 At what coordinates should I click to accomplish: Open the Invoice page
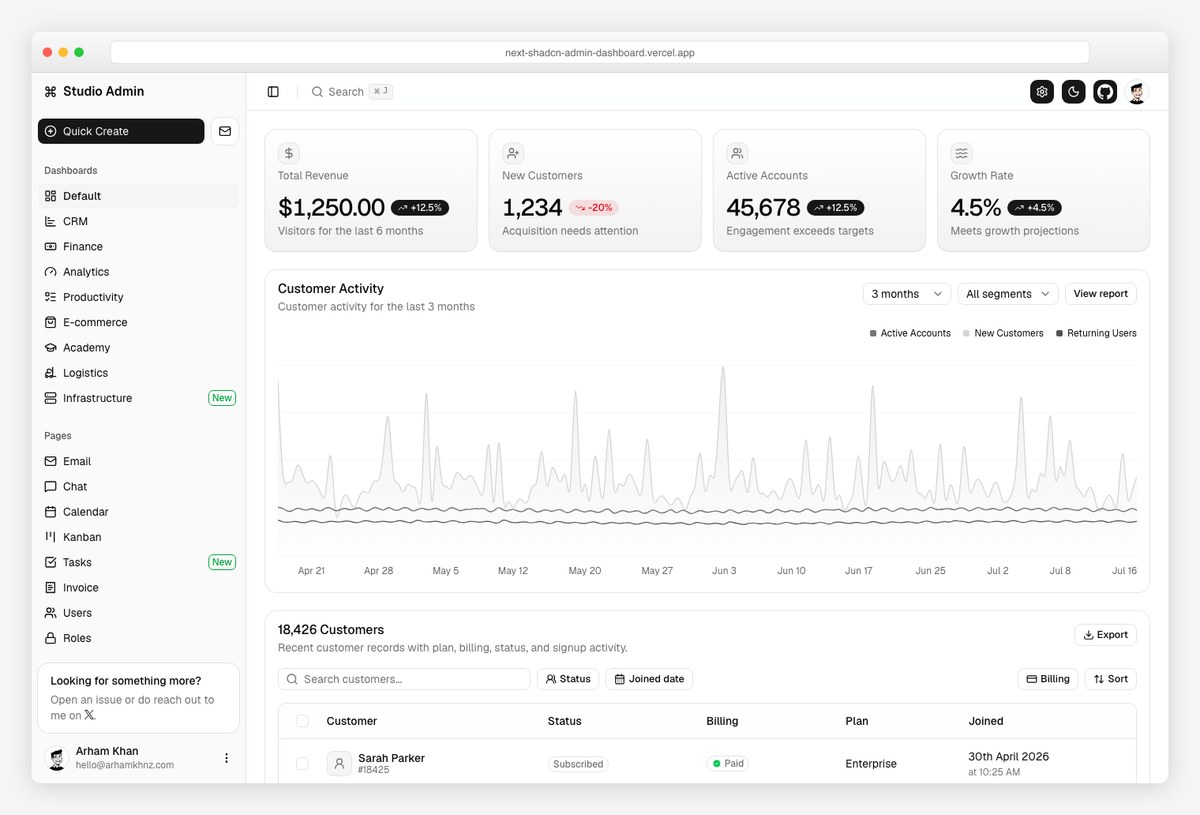click(138, 588)
